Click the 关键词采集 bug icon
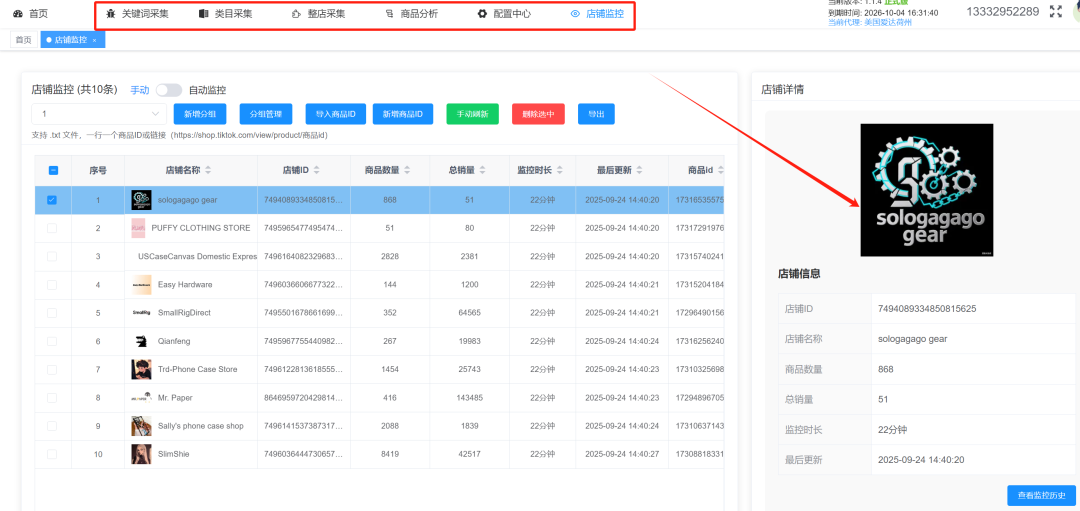1080x511 pixels. pos(111,14)
